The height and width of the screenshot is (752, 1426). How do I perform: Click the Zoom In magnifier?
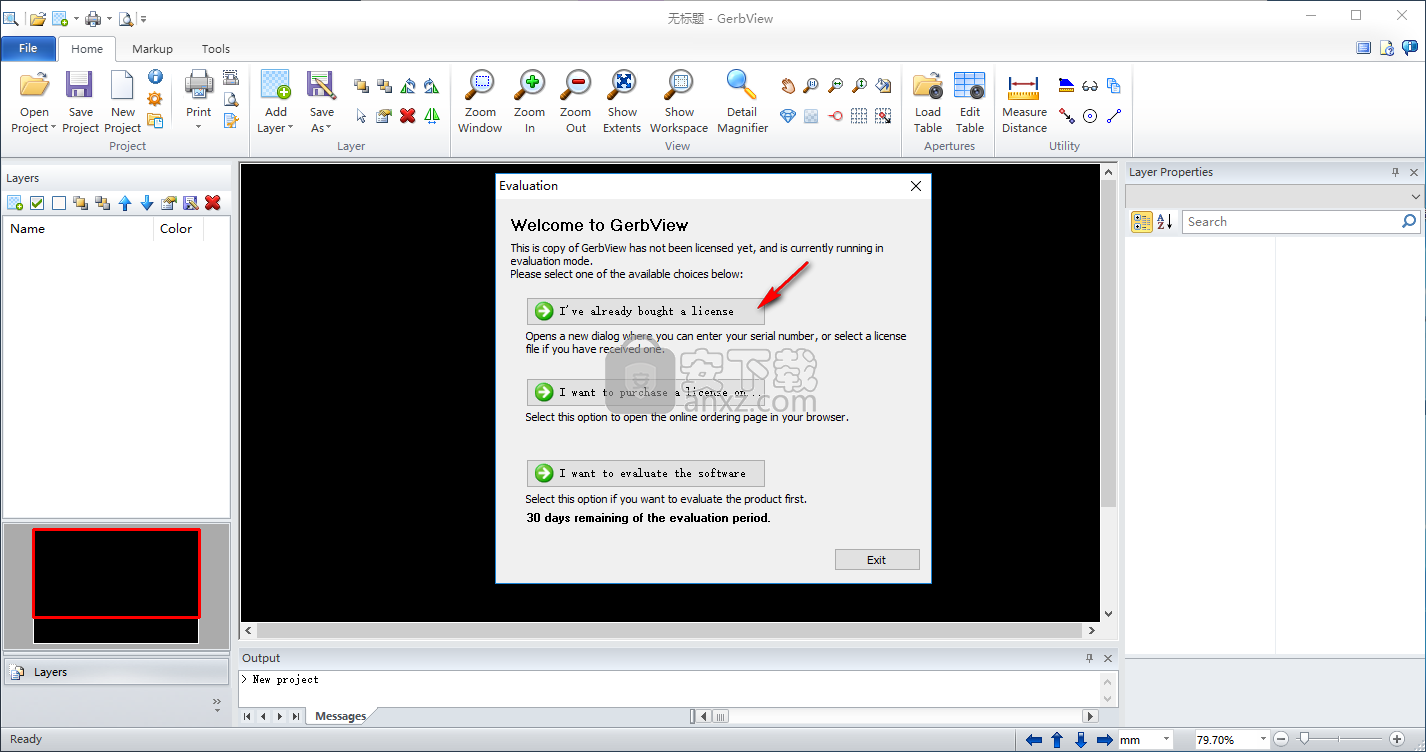tap(529, 85)
